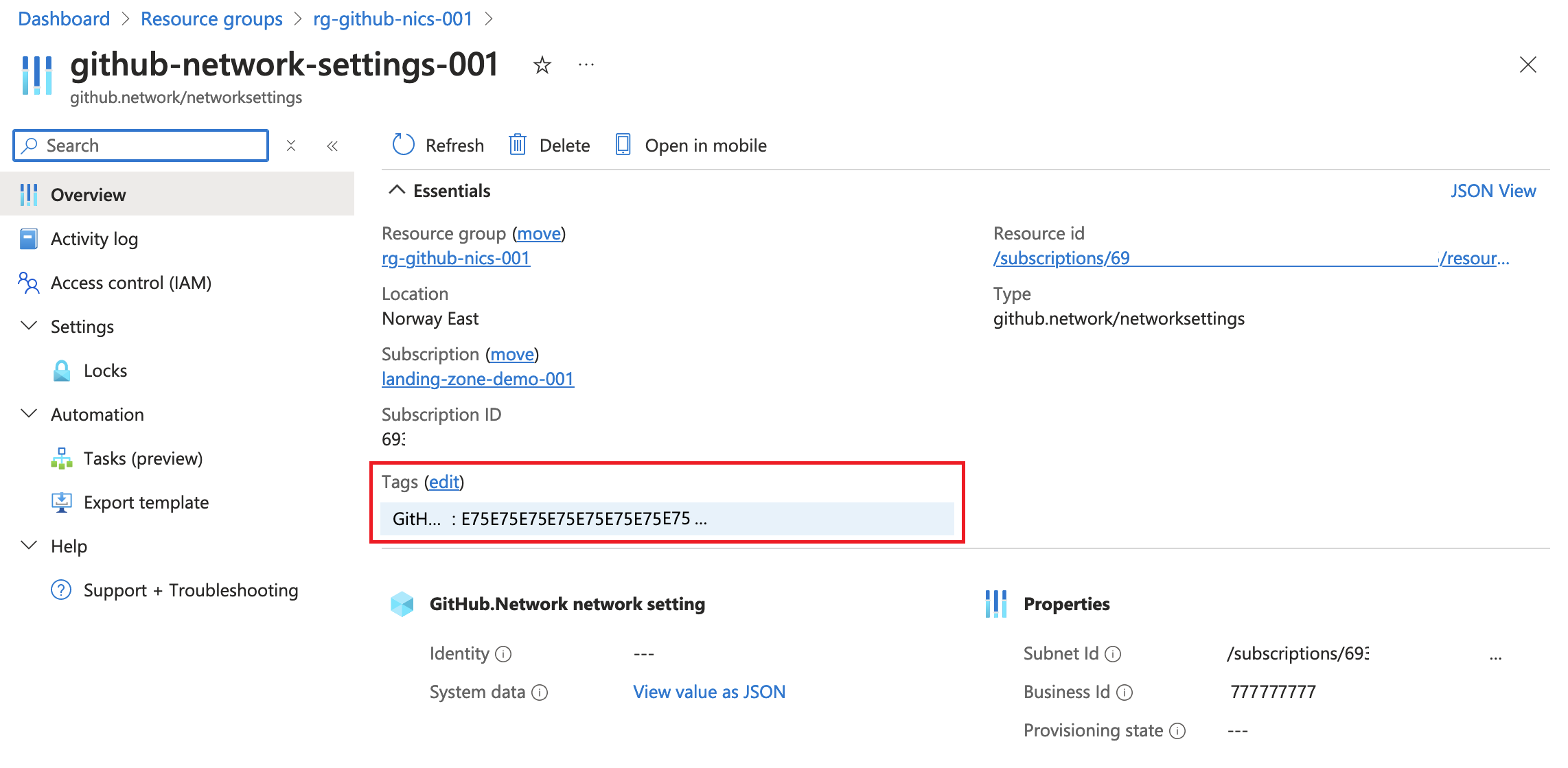Open JSON View link

point(1493,191)
